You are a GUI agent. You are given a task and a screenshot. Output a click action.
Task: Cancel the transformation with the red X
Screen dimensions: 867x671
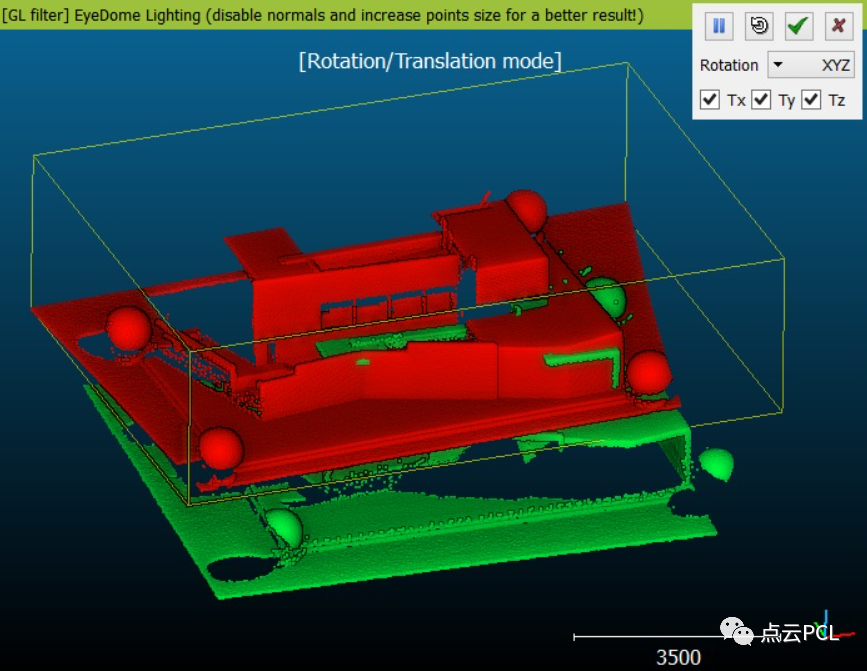click(838, 25)
